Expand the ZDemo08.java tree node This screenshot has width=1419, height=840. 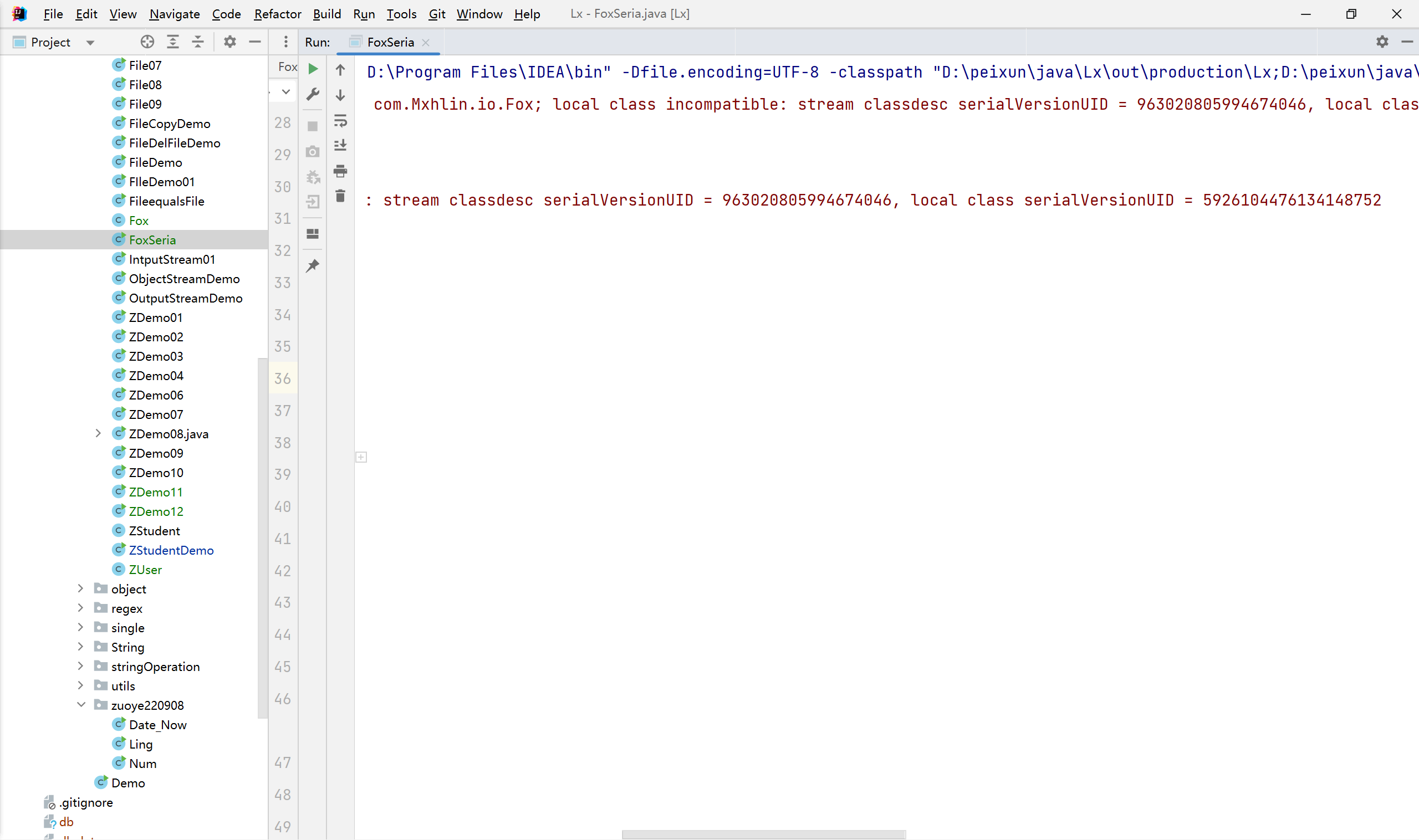tap(98, 434)
